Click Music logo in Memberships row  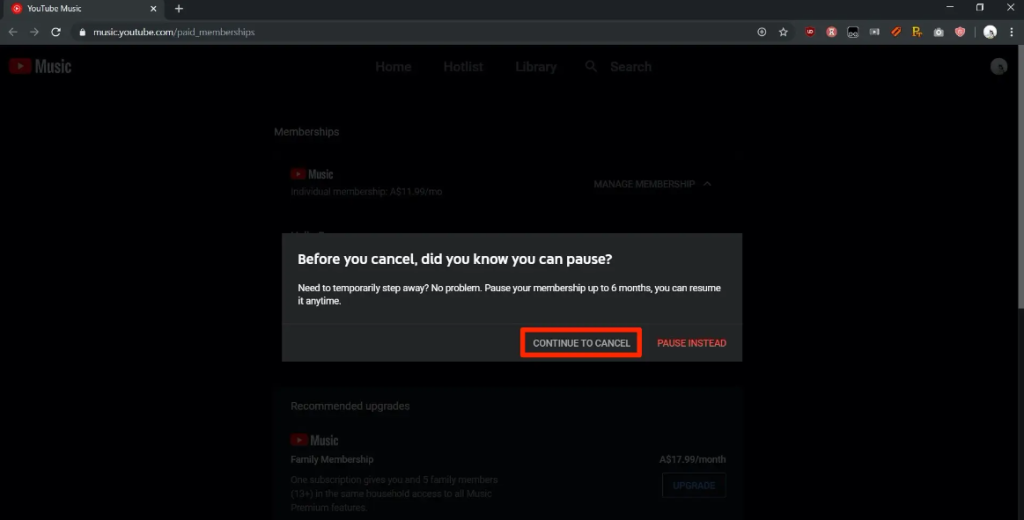[x=312, y=174]
